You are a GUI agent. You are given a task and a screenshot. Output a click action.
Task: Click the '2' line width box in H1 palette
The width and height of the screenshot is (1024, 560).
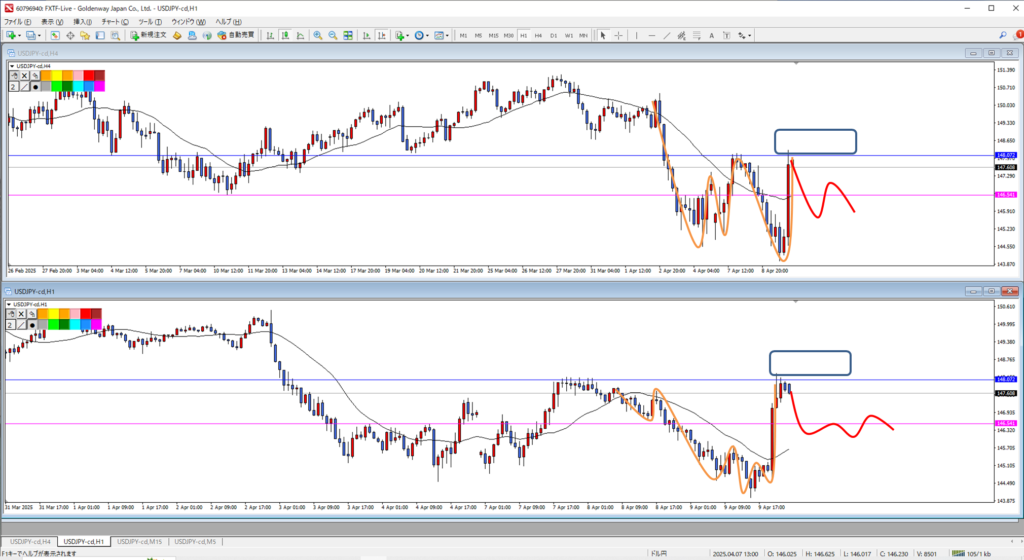tap(10, 325)
